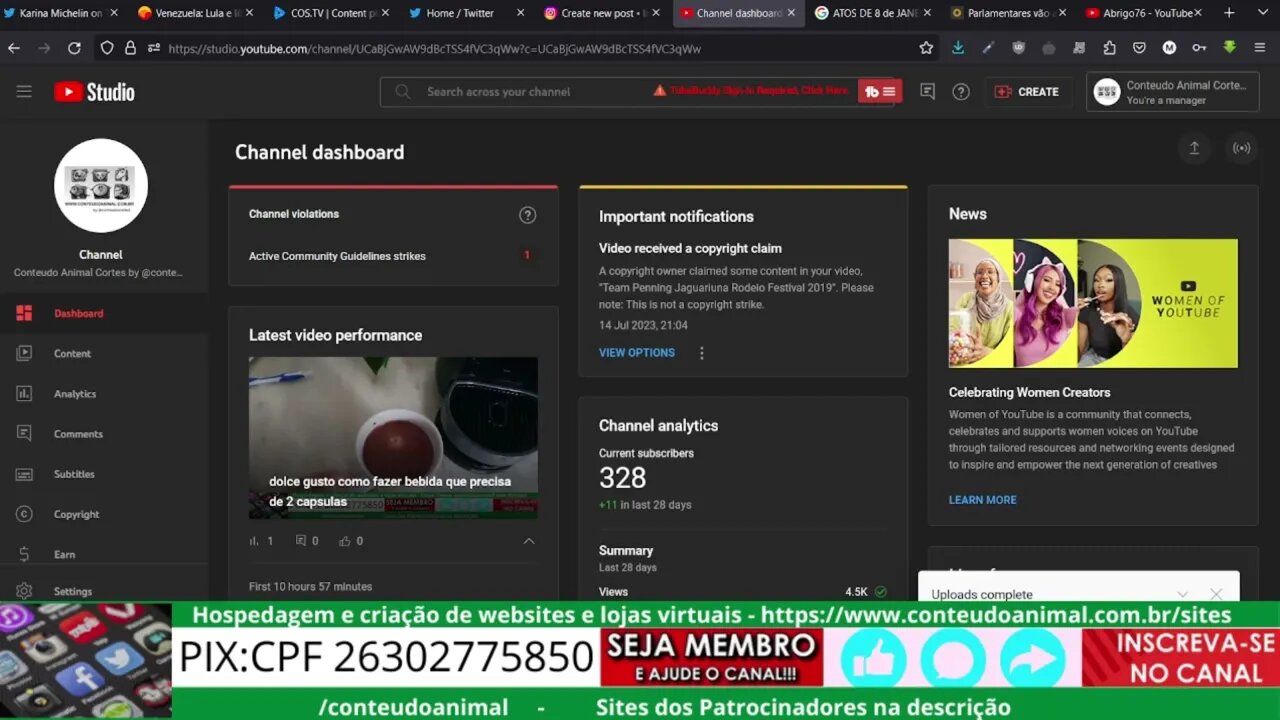Open the help question mark icon
This screenshot has width=1280, height=720.
[961, 92]
